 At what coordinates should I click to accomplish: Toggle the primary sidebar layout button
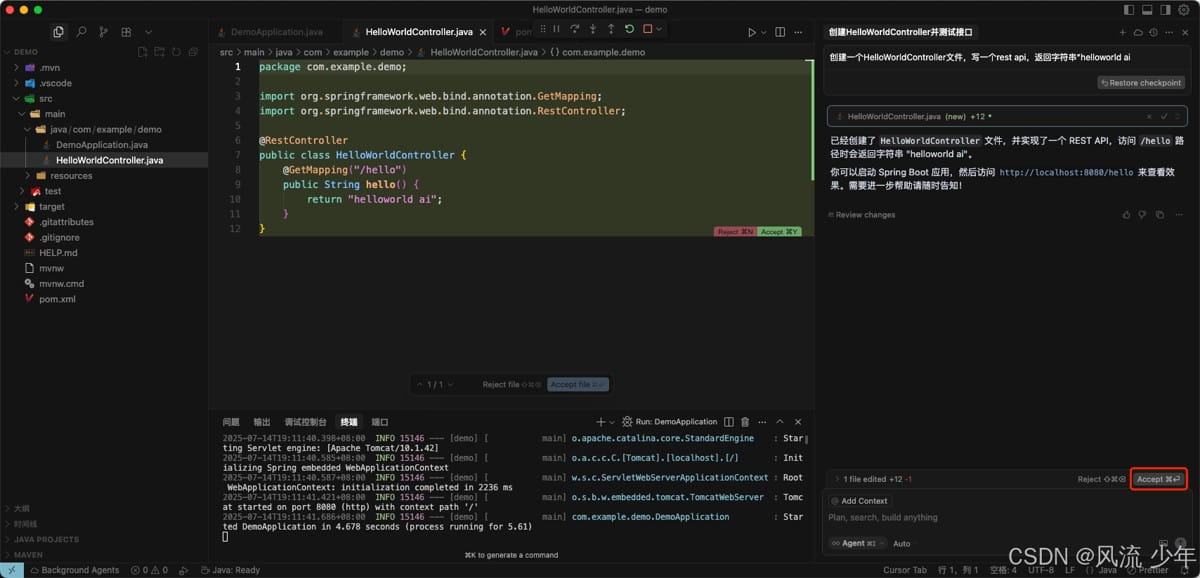tap(1129, 9)
